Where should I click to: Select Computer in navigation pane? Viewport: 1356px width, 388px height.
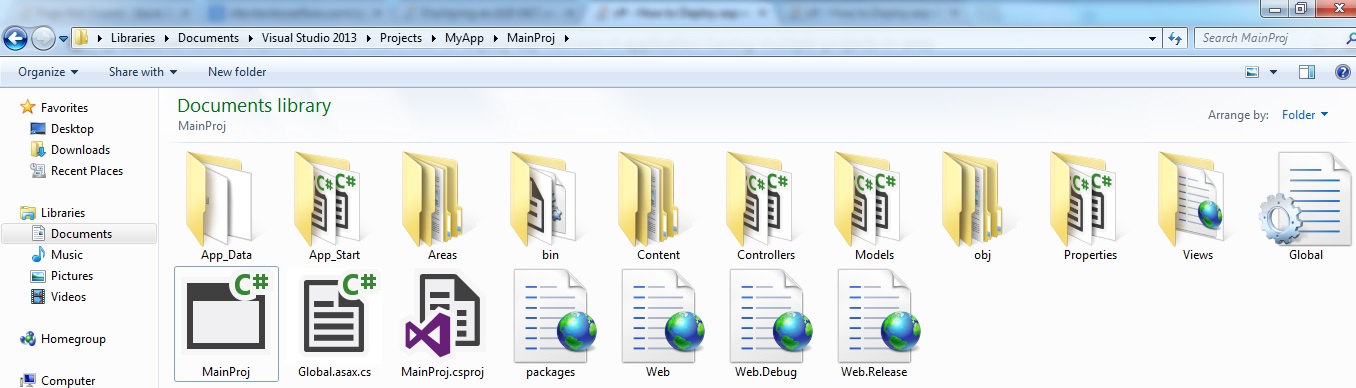tap(68, 381)
